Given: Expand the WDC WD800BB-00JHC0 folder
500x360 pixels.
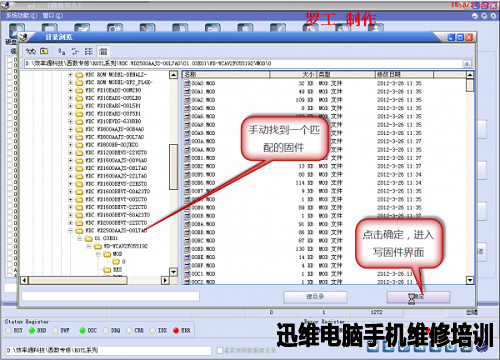Looking at the screenshot, I should [x=70, y=145].
